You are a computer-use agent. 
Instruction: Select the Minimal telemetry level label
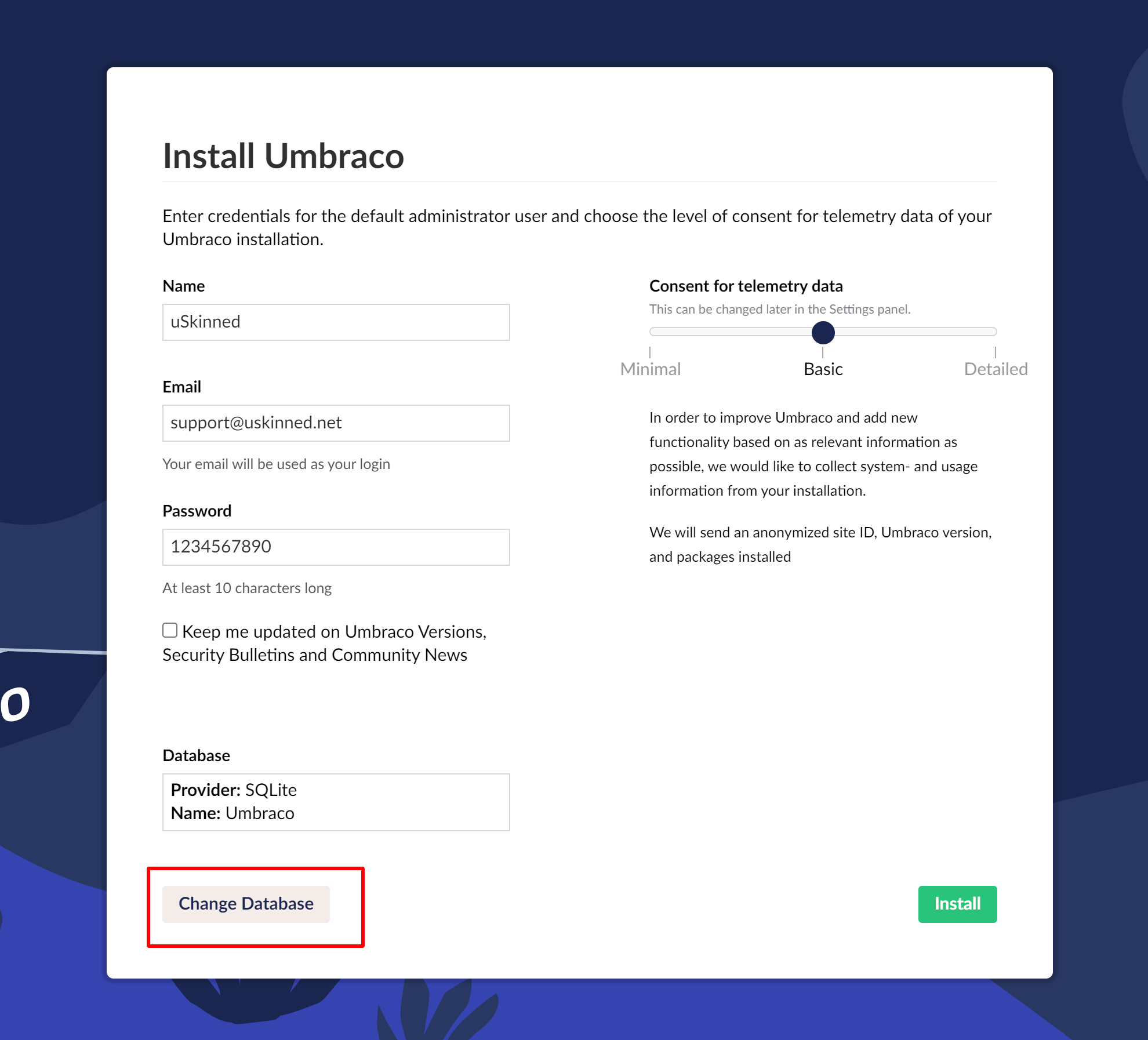coord(651,369)
